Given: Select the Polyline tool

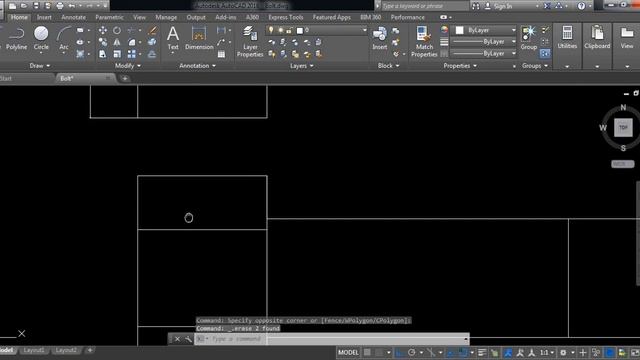Looking at the screenshot, I should (16, 38).
